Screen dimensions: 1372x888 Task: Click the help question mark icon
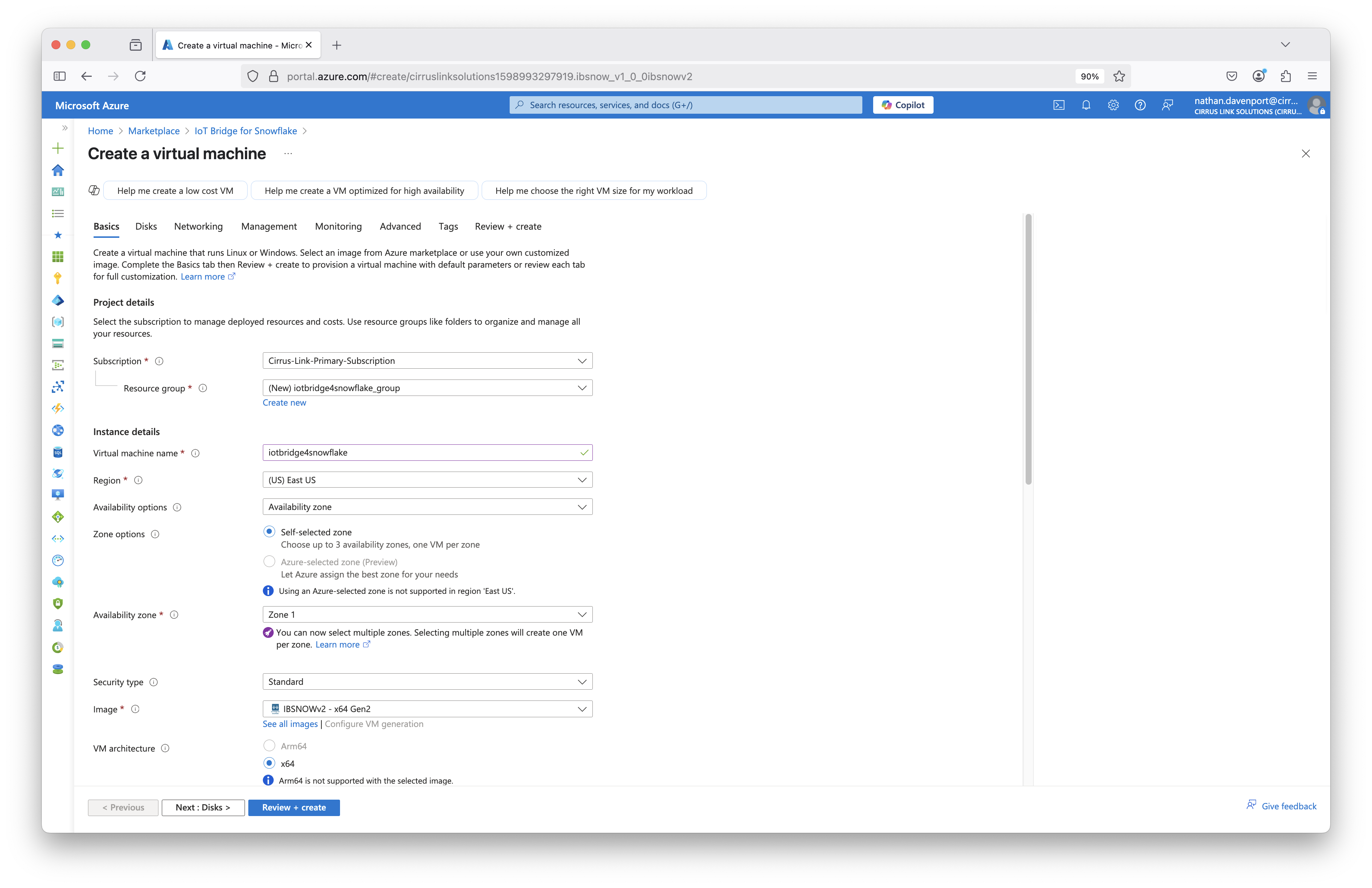pos(1140,105)
